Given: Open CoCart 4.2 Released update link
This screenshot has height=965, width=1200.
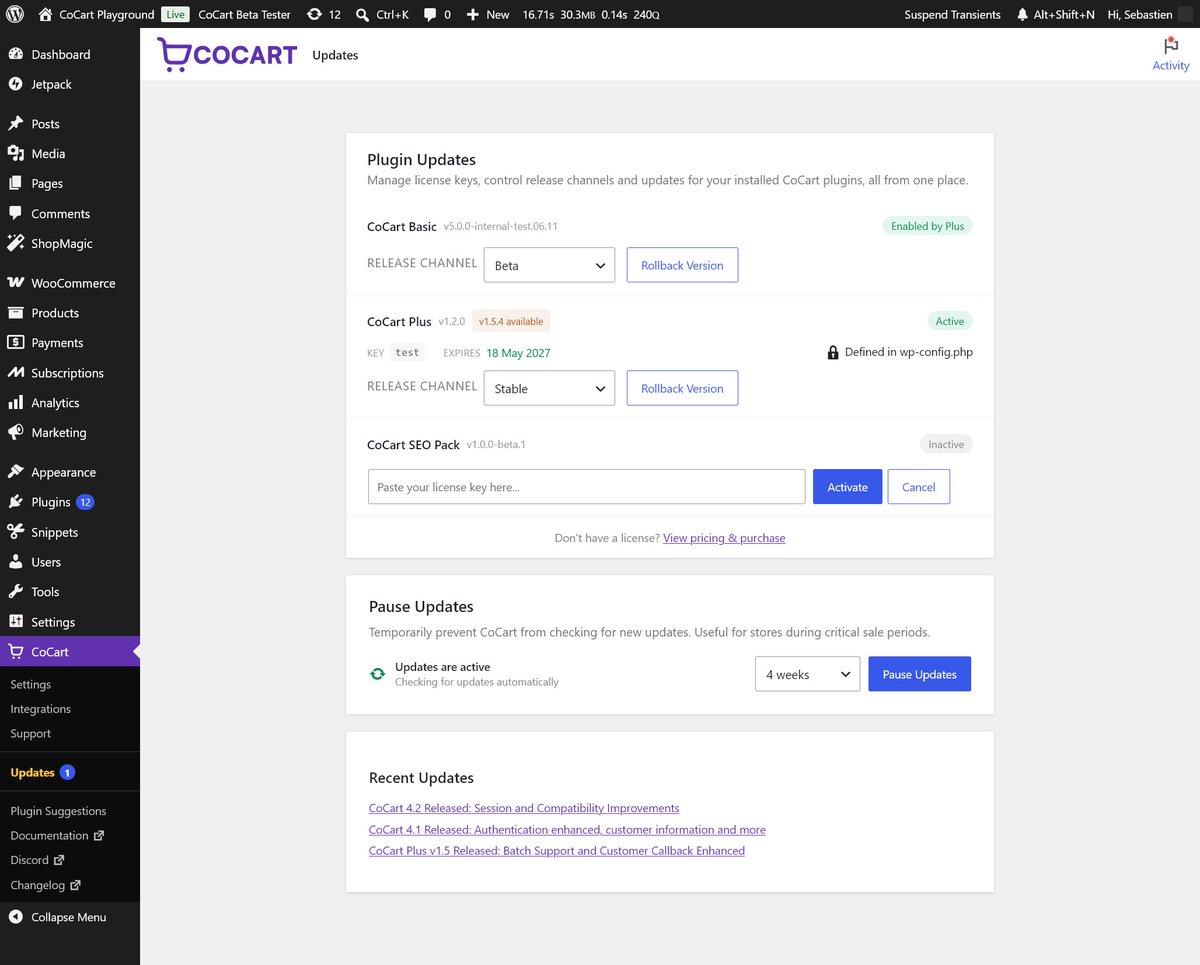Looking at the screenshot, I should 524,808.
